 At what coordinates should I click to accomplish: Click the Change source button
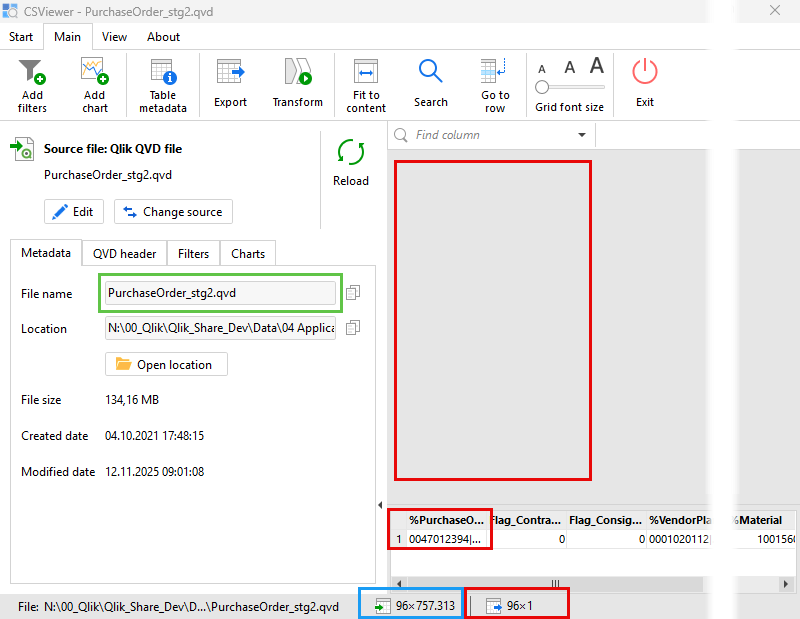click(173, 212)
